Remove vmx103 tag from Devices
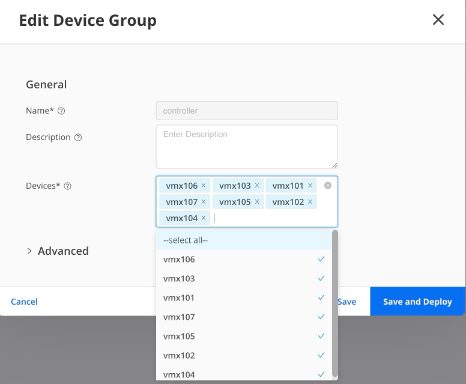Viewport: 466px width, 384px height. click(x=257, y=185)
